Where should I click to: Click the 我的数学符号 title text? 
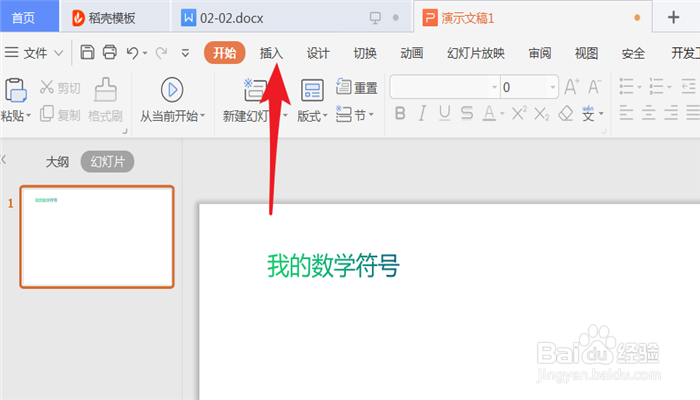[x=333, y=266]
